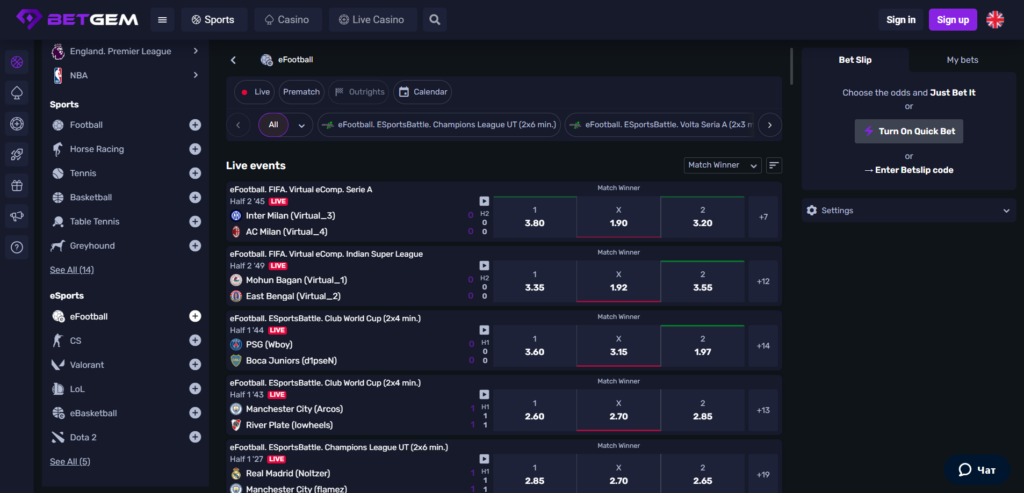Image resolution: width=1024 pixels, height=493 pixels.
Task: Open See All (14) sports link
Action: coord(72,270)
